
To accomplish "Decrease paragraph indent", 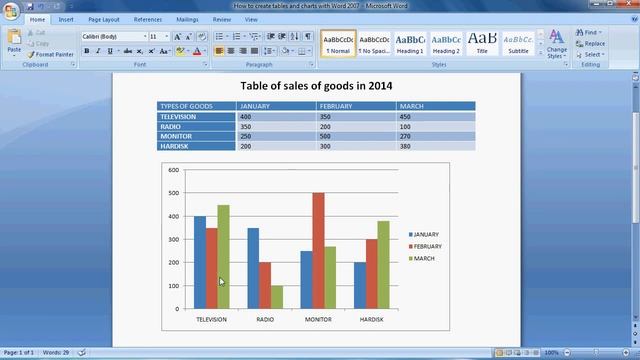I will 270,37.
